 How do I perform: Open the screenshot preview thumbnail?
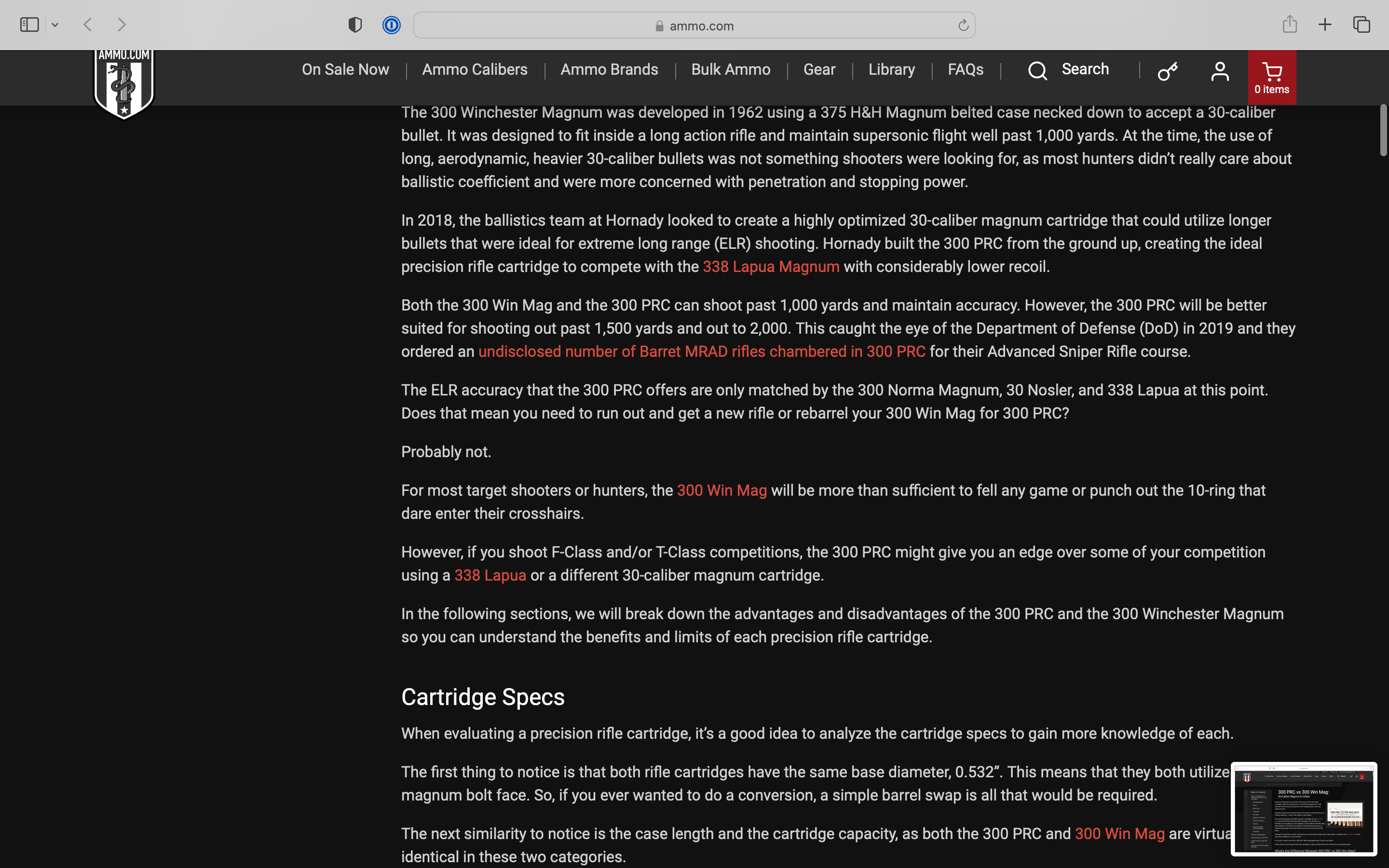pyautogui.click(x=1304, y=809)
